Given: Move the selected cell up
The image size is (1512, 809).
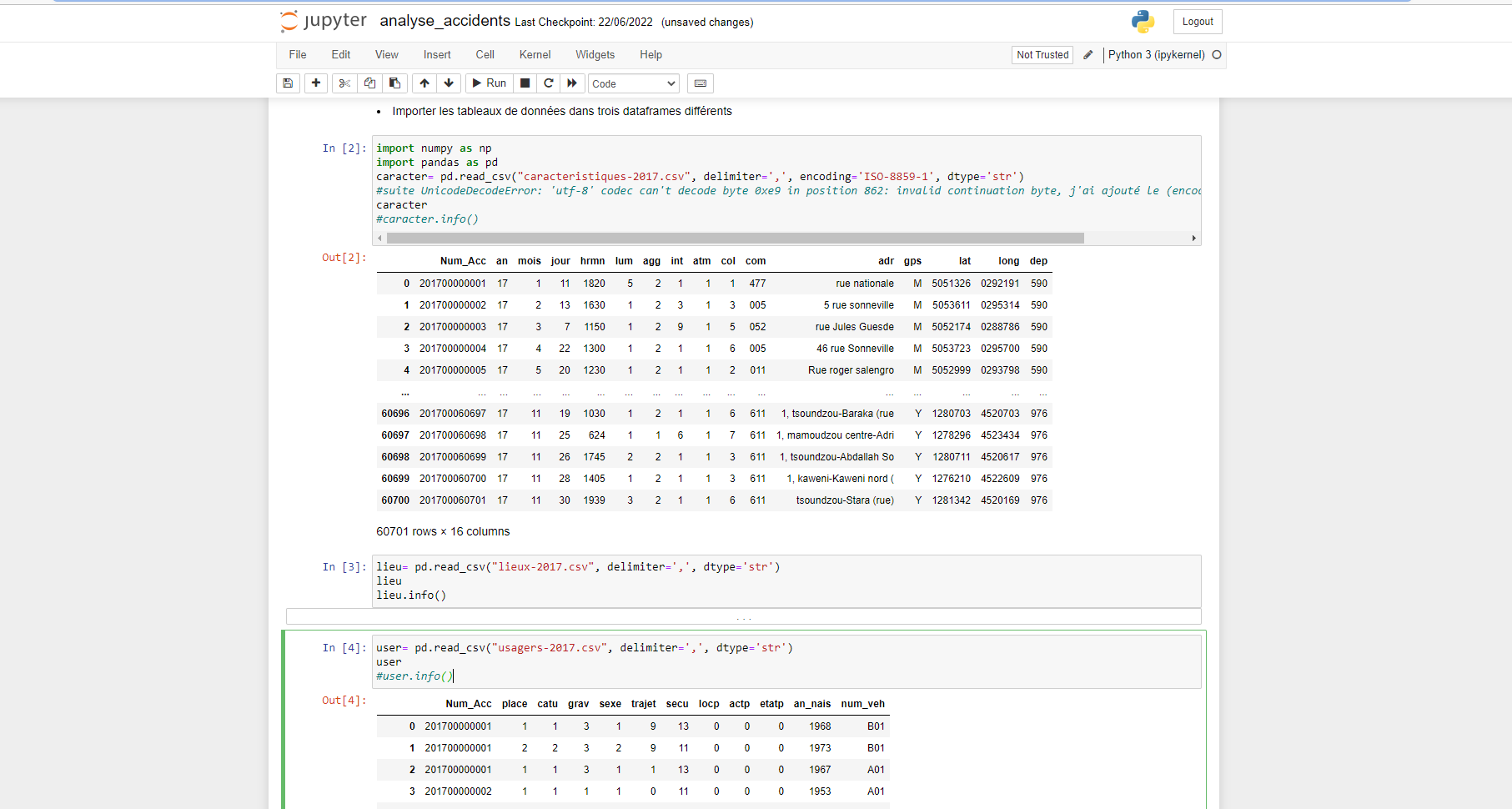Looking at the screenshot, I should pyautogui.click(x=424, y=83).
